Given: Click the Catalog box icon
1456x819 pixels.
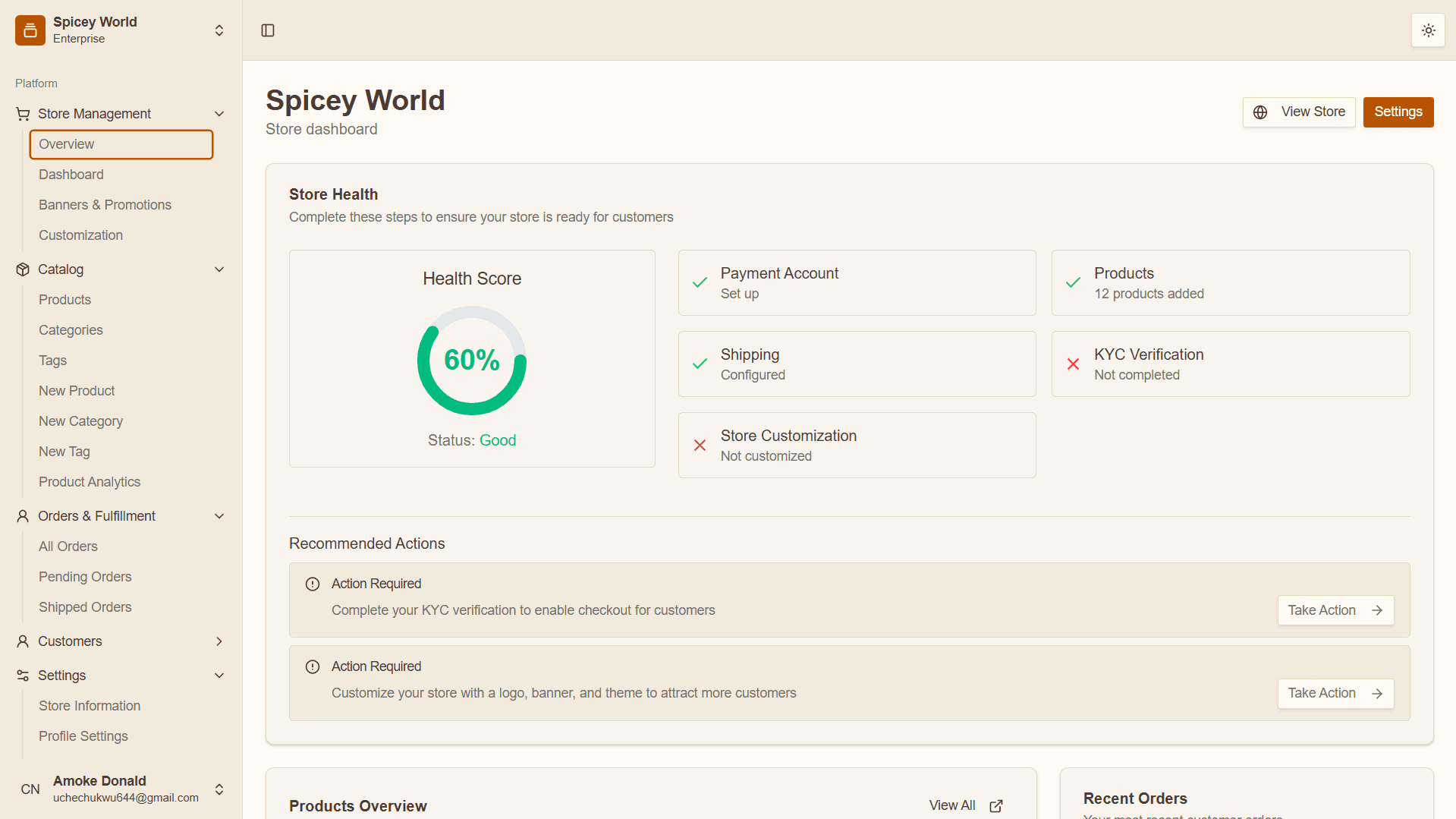Looking at the screenshot, I should [x=23, y=269].
